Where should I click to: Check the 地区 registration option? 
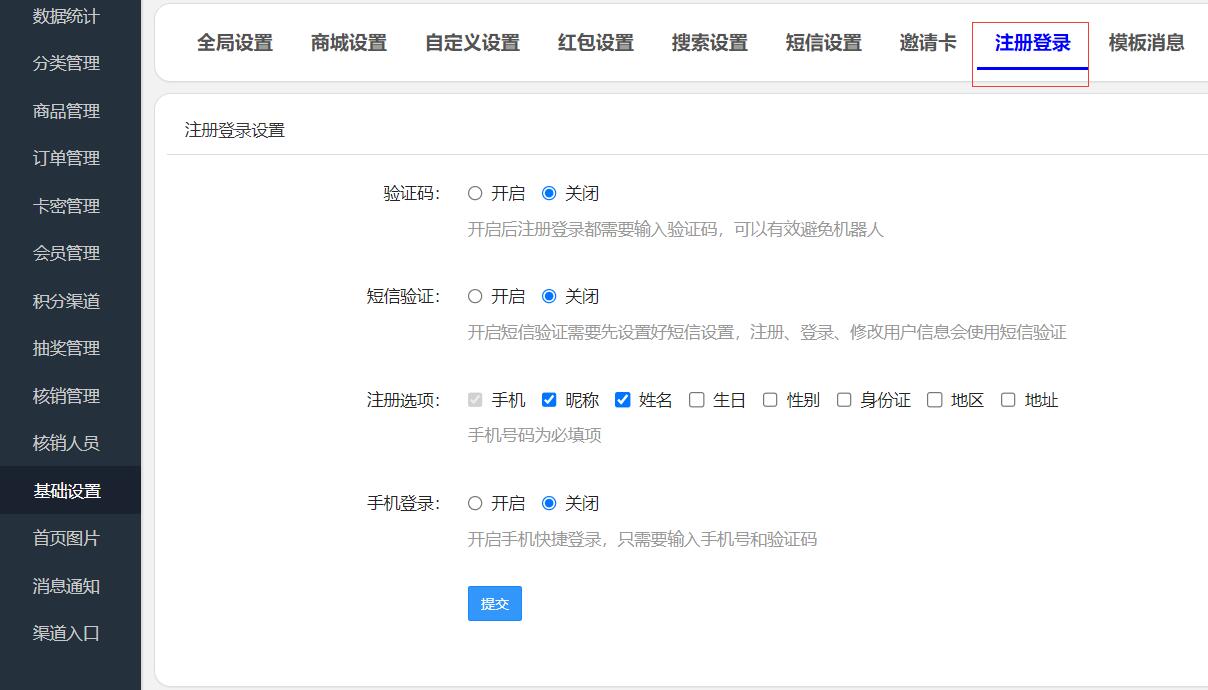tap(935, 400)
